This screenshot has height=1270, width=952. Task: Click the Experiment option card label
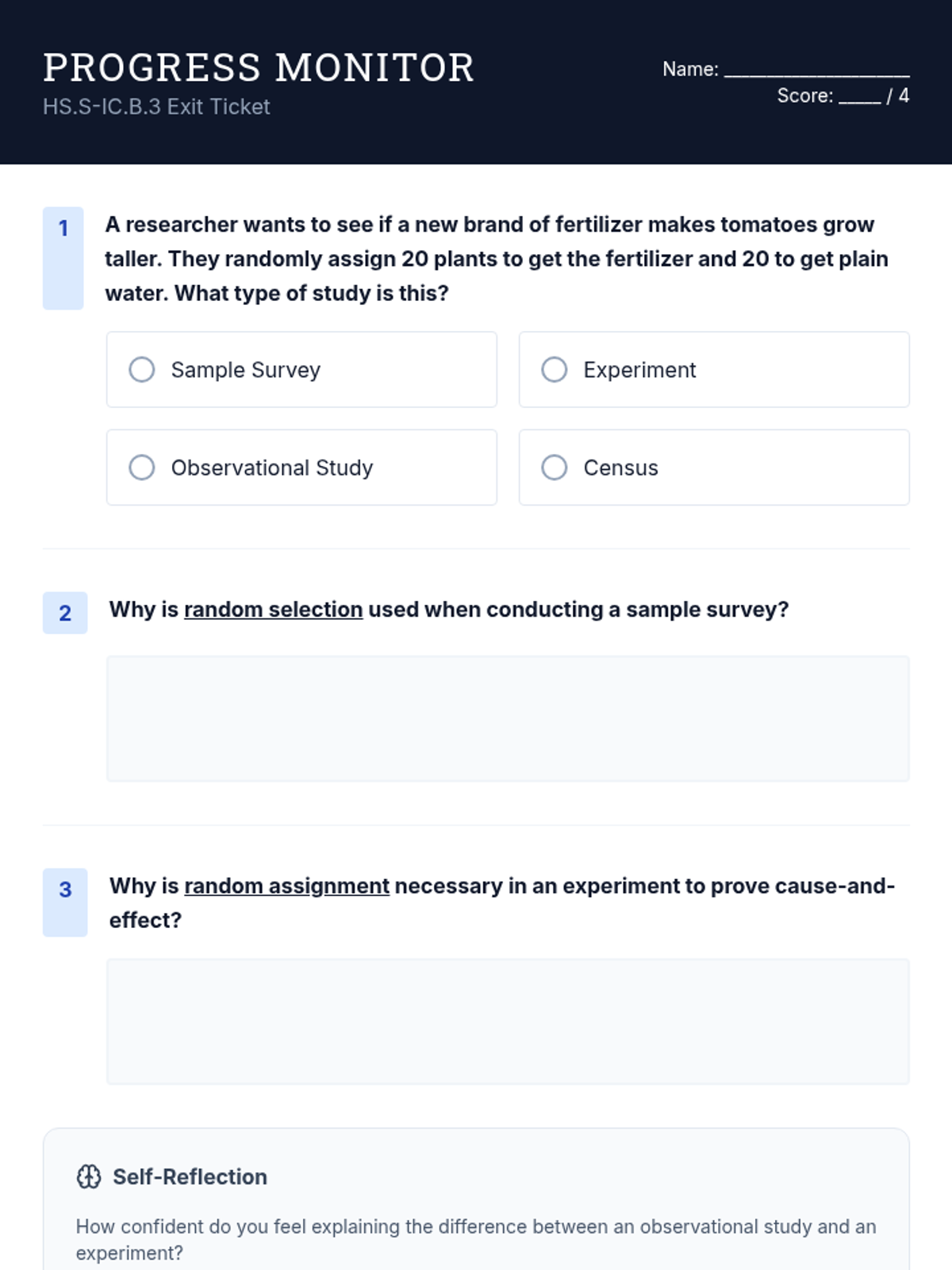[x=639, y=370]
